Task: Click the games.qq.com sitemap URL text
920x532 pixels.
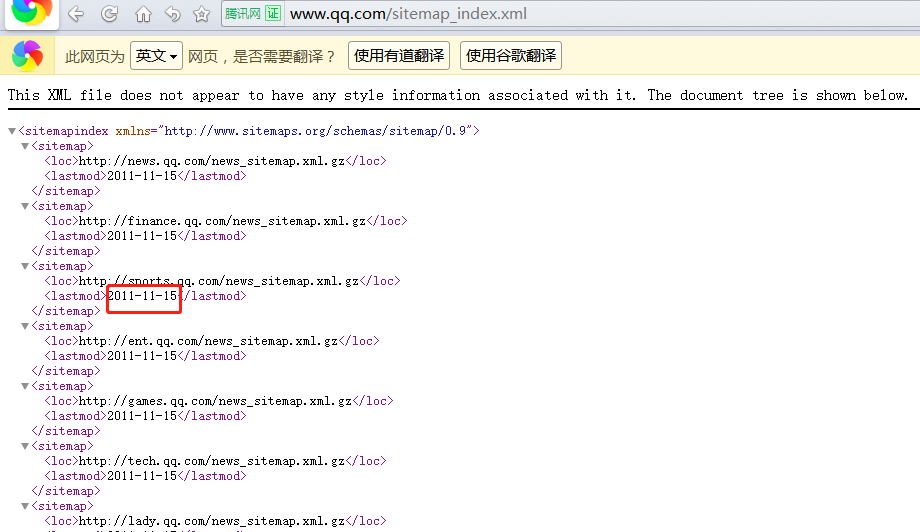Action: pos(215,401)
